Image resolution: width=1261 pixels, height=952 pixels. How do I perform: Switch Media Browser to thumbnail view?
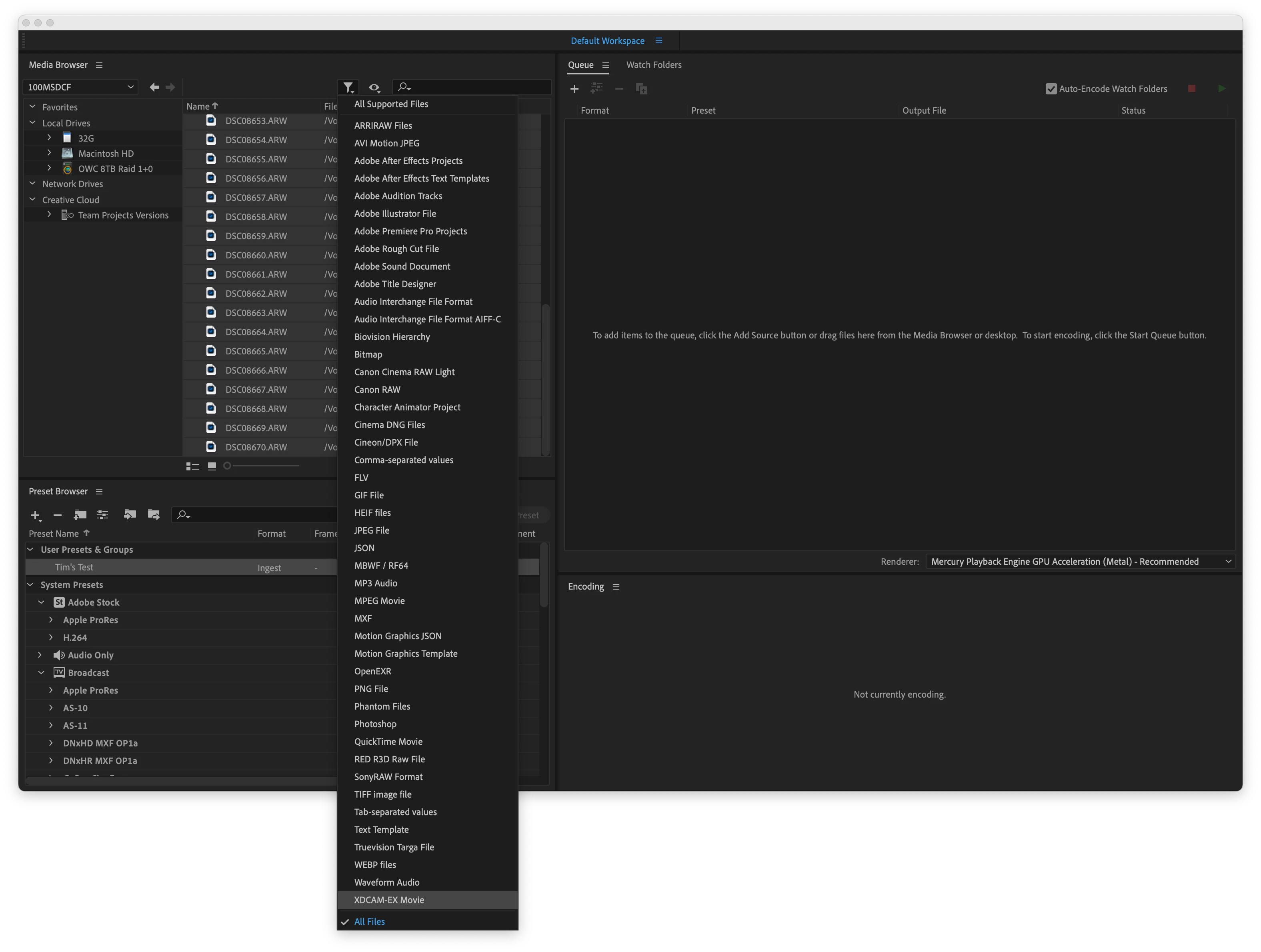coord(212,466)
